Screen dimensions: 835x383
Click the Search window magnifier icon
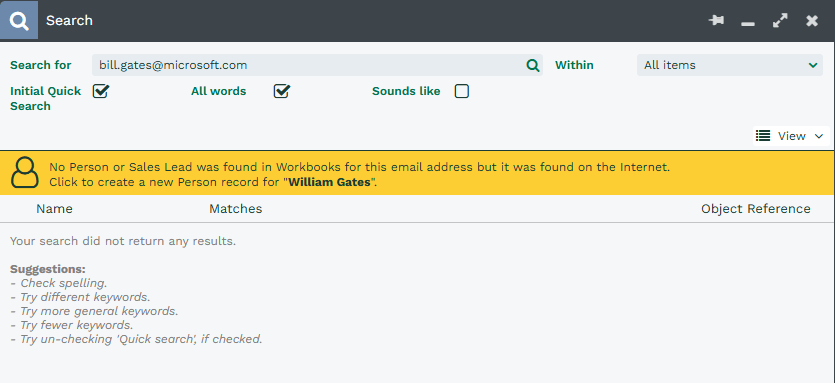(19, 21)
